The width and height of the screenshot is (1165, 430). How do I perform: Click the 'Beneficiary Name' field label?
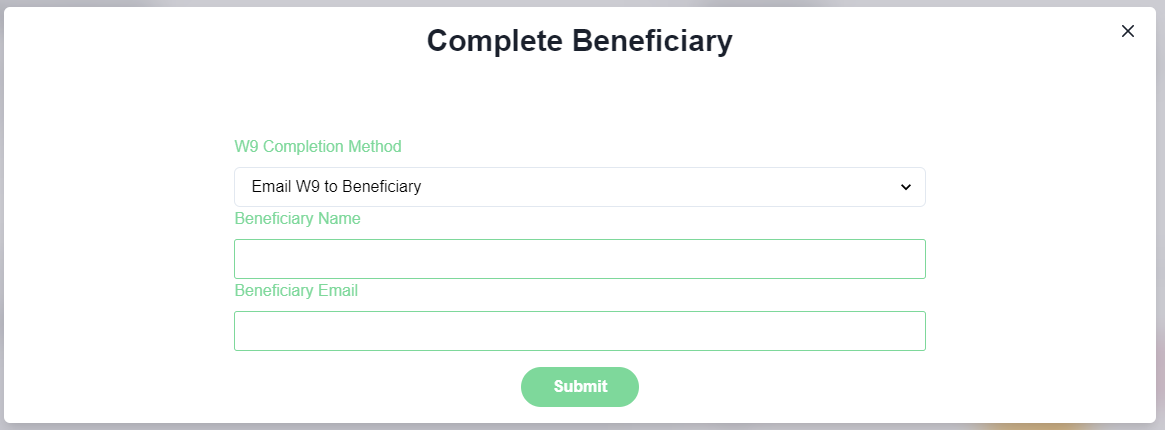pos(297,219)
